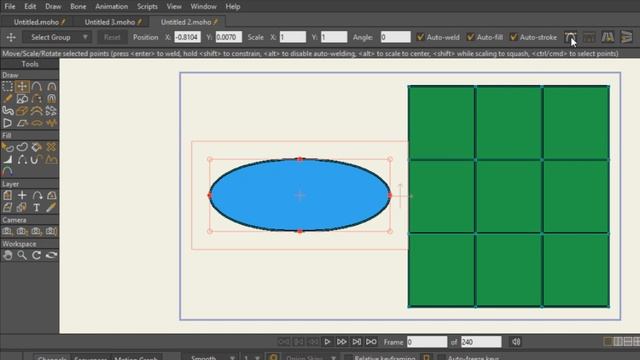Open the Animation menu
Image resolution: width=640 pixels, height=360 pixels.
(111, 7)
